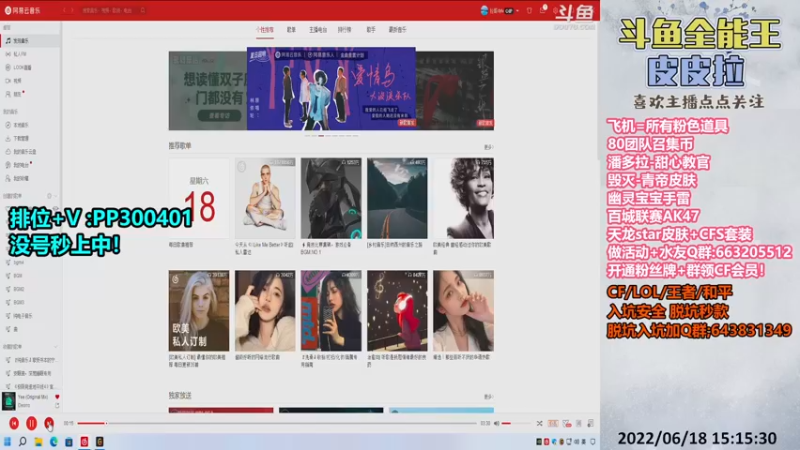Open 私人FM in the sidebar

tap(30, 54)
